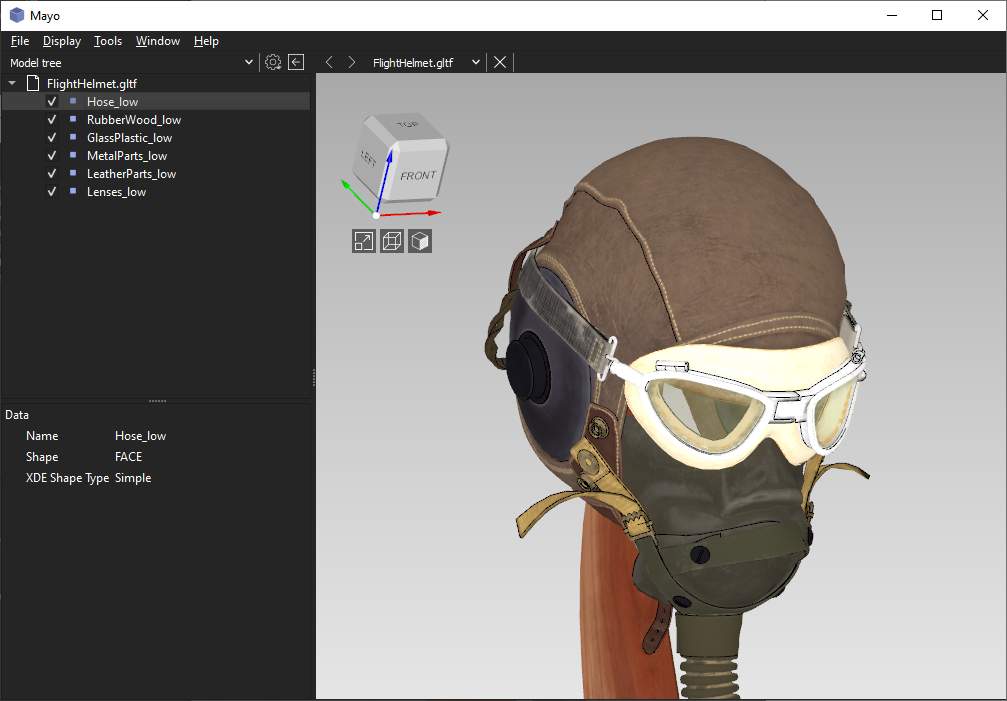
Task: Click the tree and data panel splitter
Action: [x=157, y=400]
